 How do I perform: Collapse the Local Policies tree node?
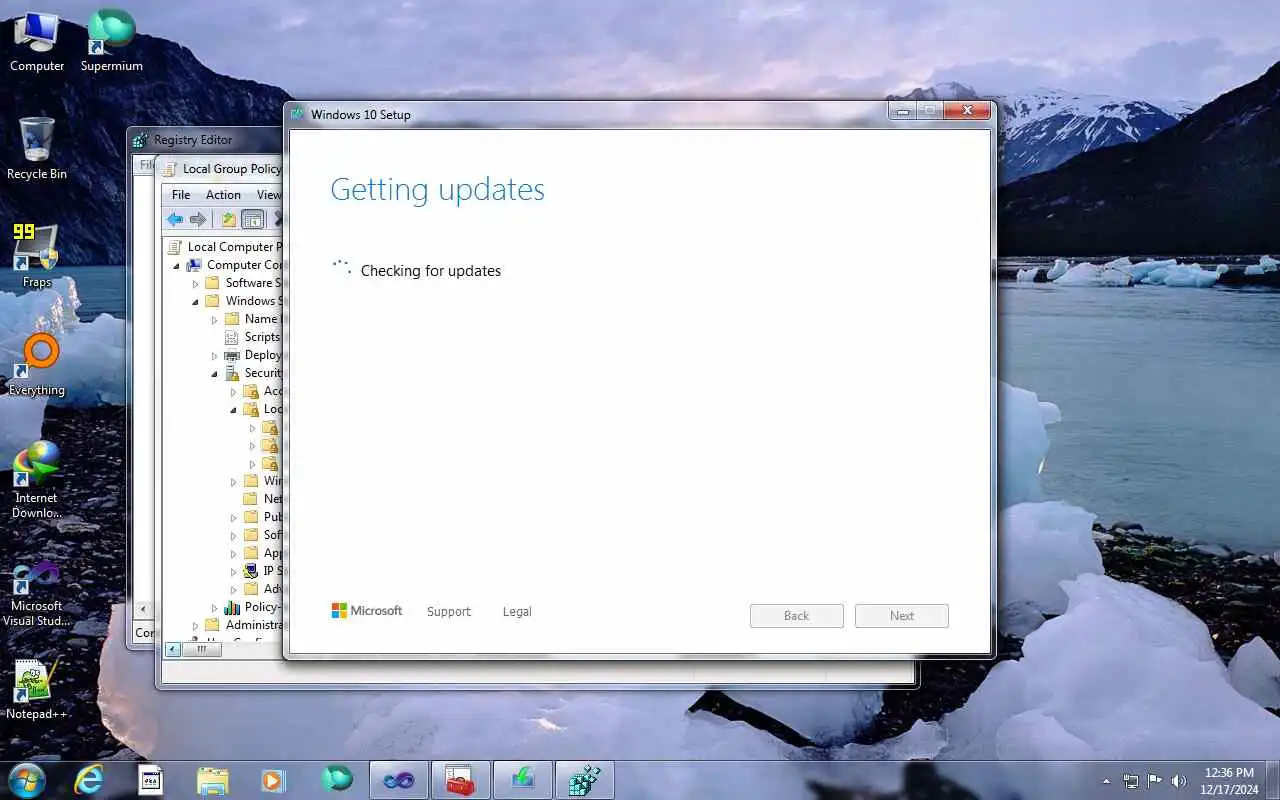[233, 409]
